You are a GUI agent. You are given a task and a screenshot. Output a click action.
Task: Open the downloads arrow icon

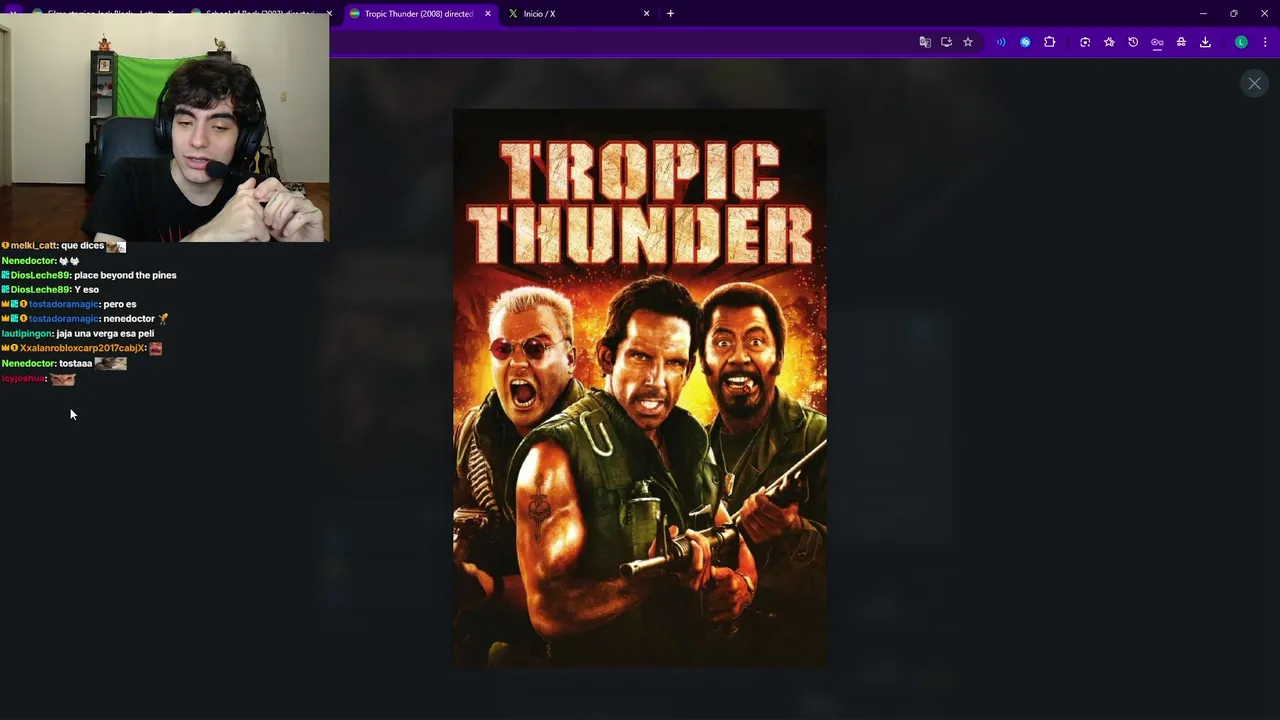[1205, 42]
